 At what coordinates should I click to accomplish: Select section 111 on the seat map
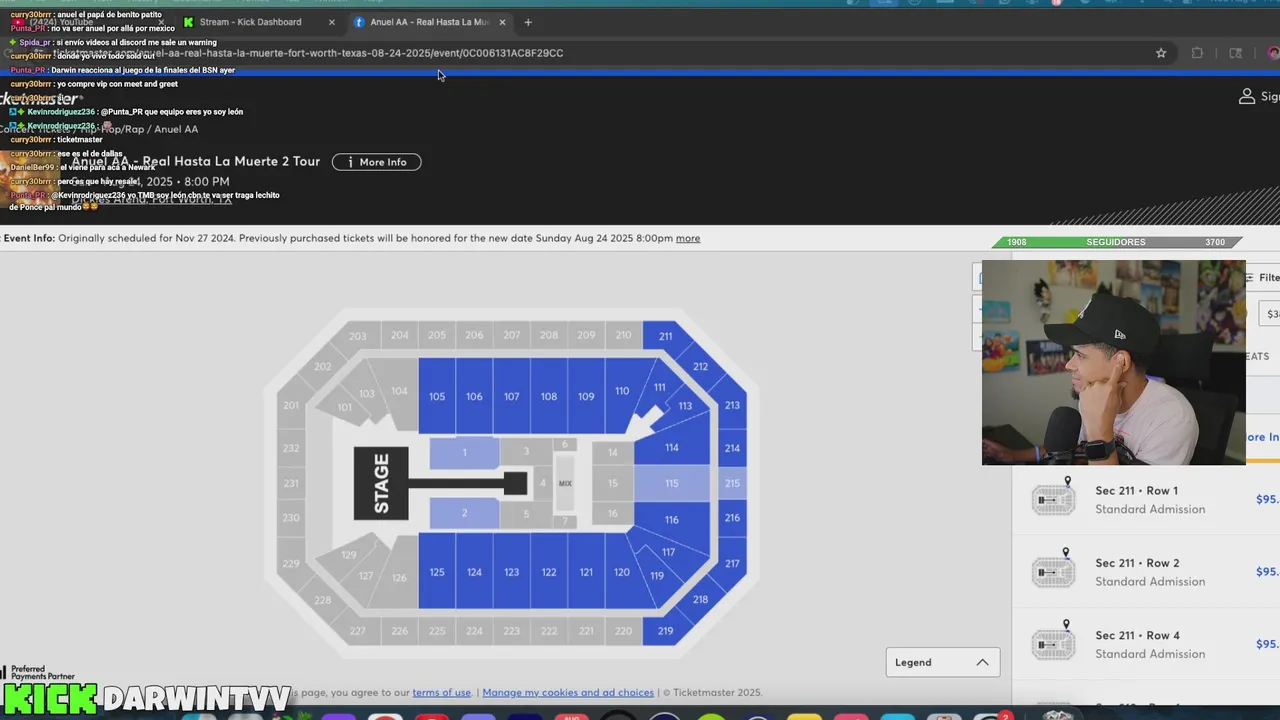point(659,386)
